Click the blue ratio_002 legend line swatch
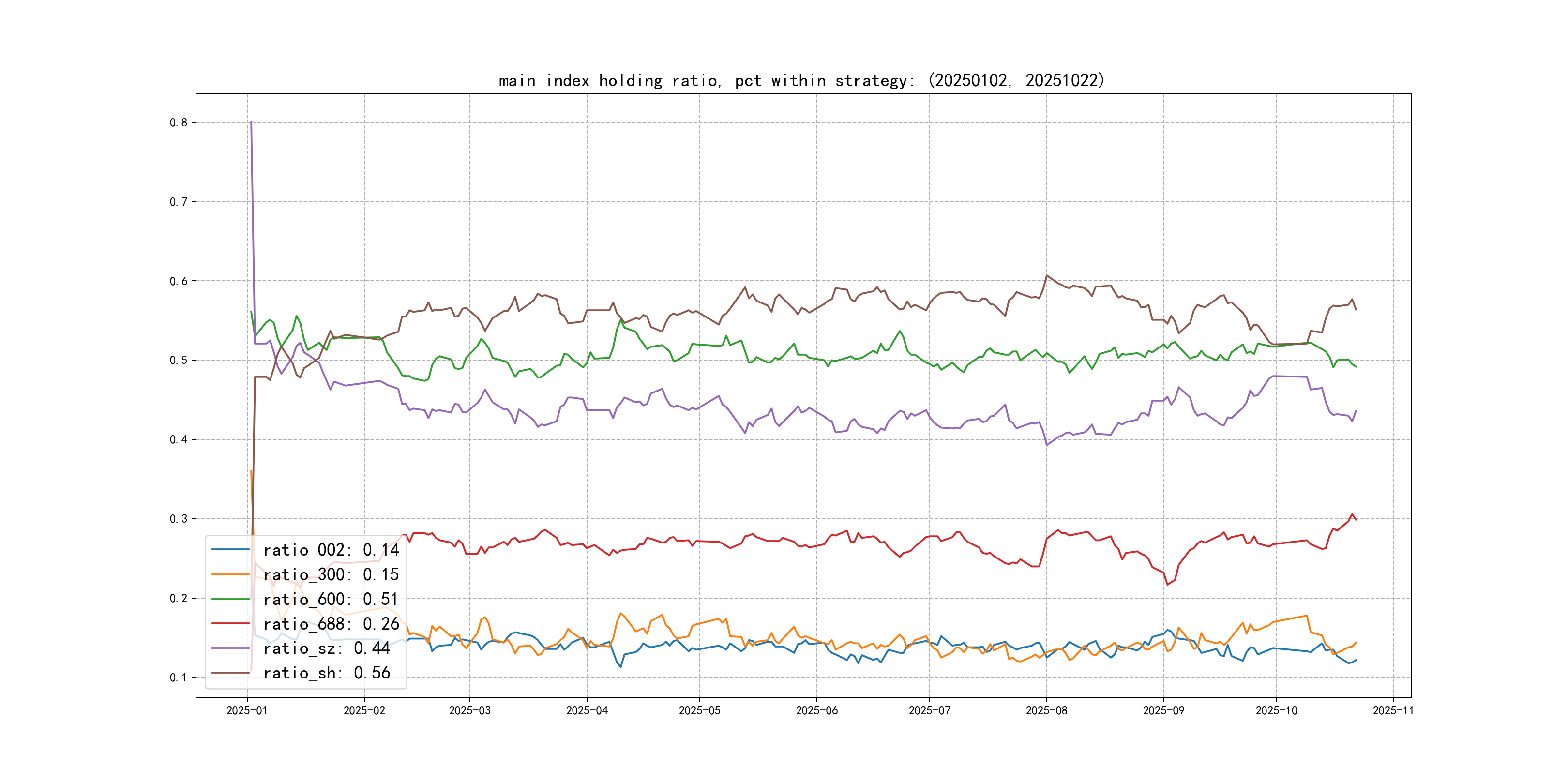This screenshot has width=1568, height=784. [x=230, y=550]
